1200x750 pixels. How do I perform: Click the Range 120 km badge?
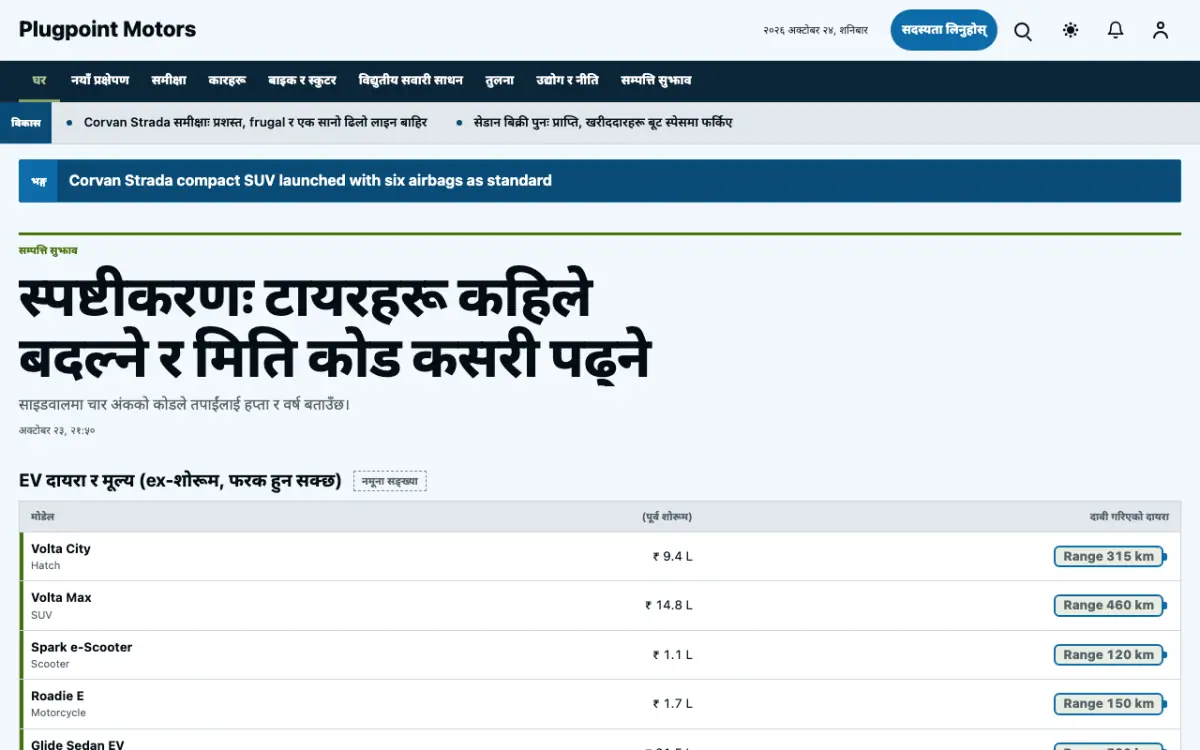[1109, 655]
